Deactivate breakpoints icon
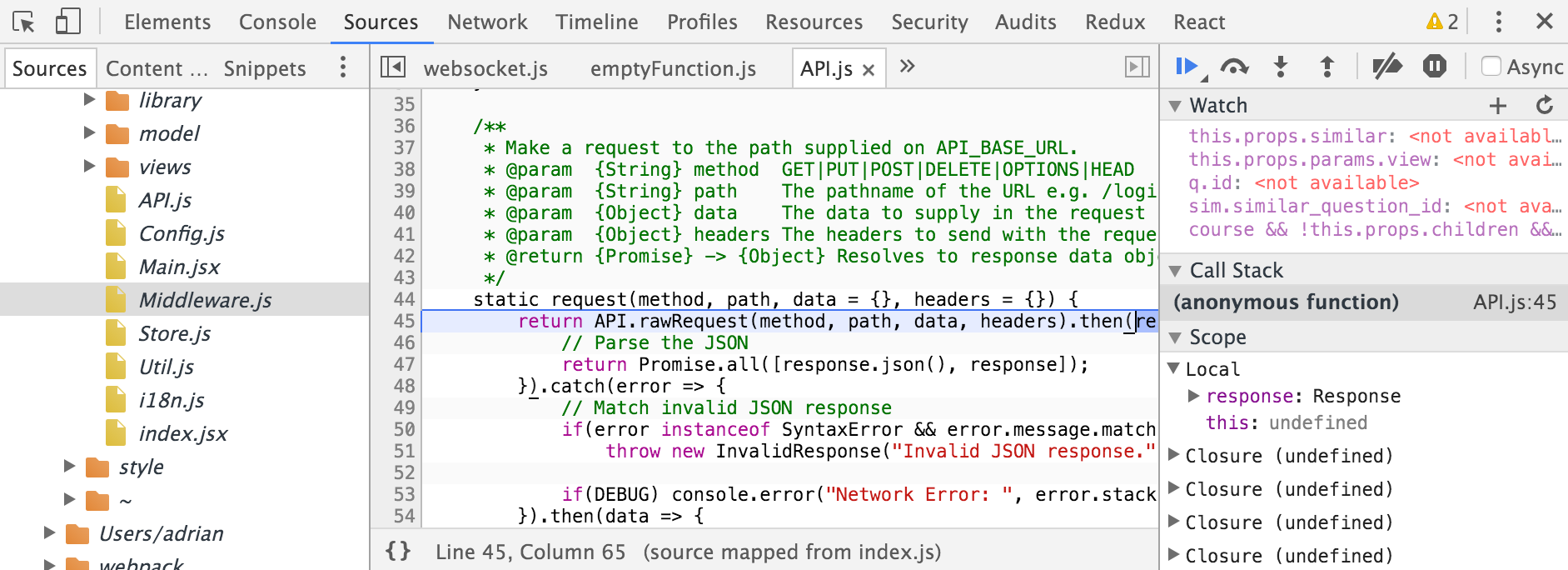Viewport: 1568px width, 570px height. 1386,67
